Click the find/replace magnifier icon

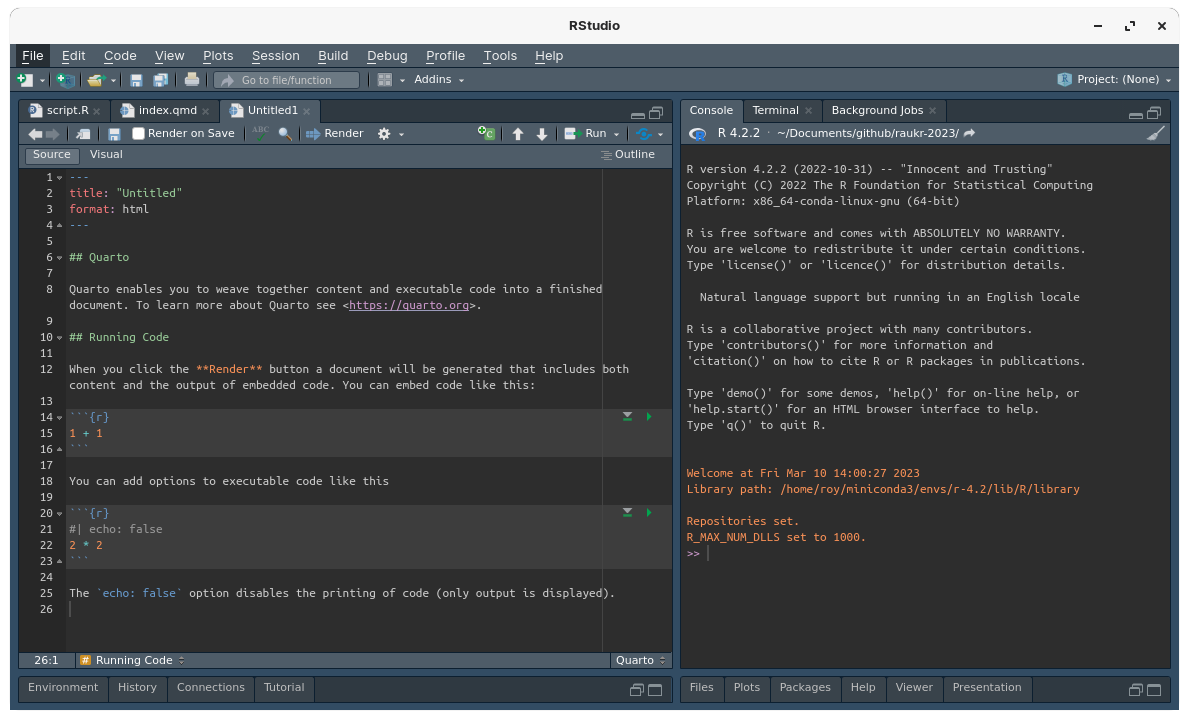click(285, 134)
